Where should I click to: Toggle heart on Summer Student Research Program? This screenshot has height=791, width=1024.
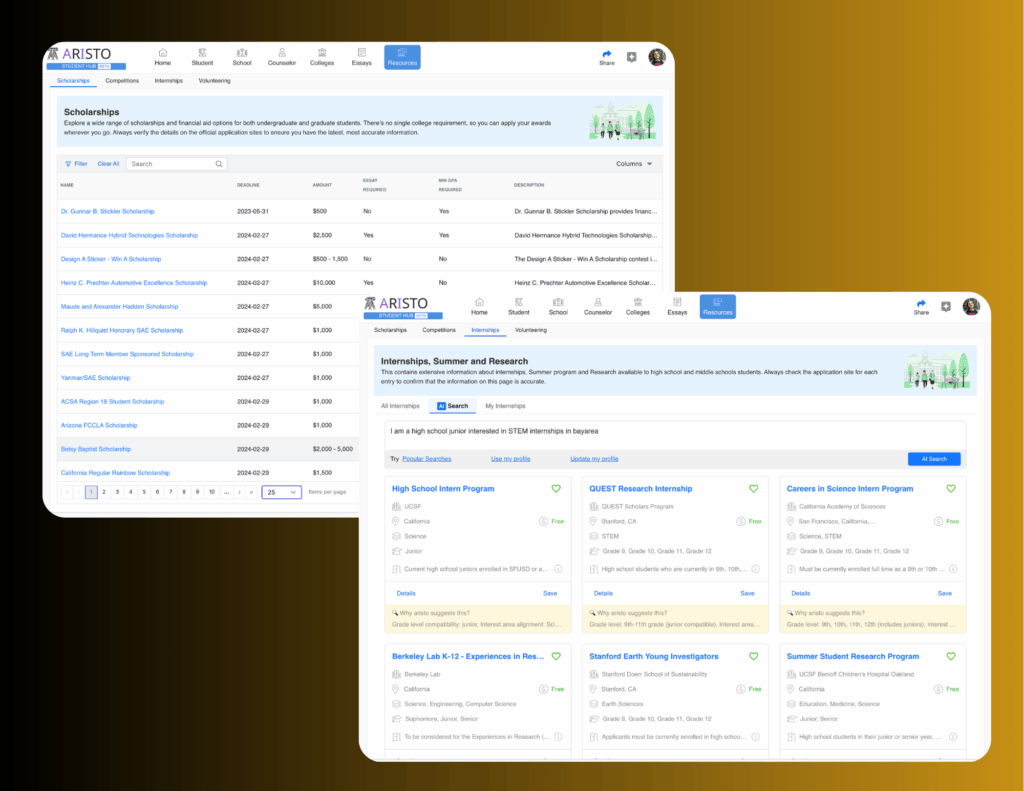pyautogui.click(x=951, y=656)
